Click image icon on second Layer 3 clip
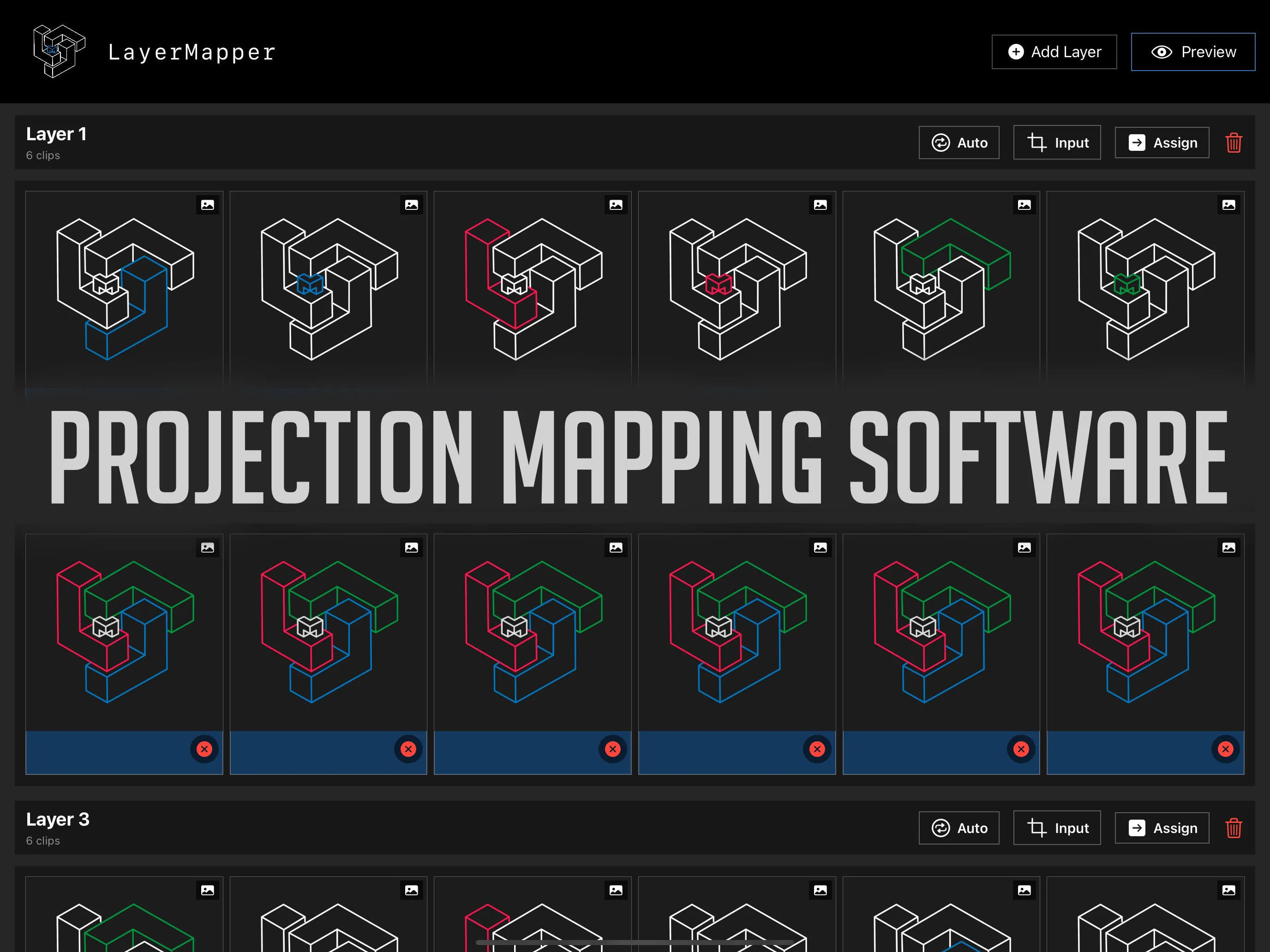 coord(412,890)
